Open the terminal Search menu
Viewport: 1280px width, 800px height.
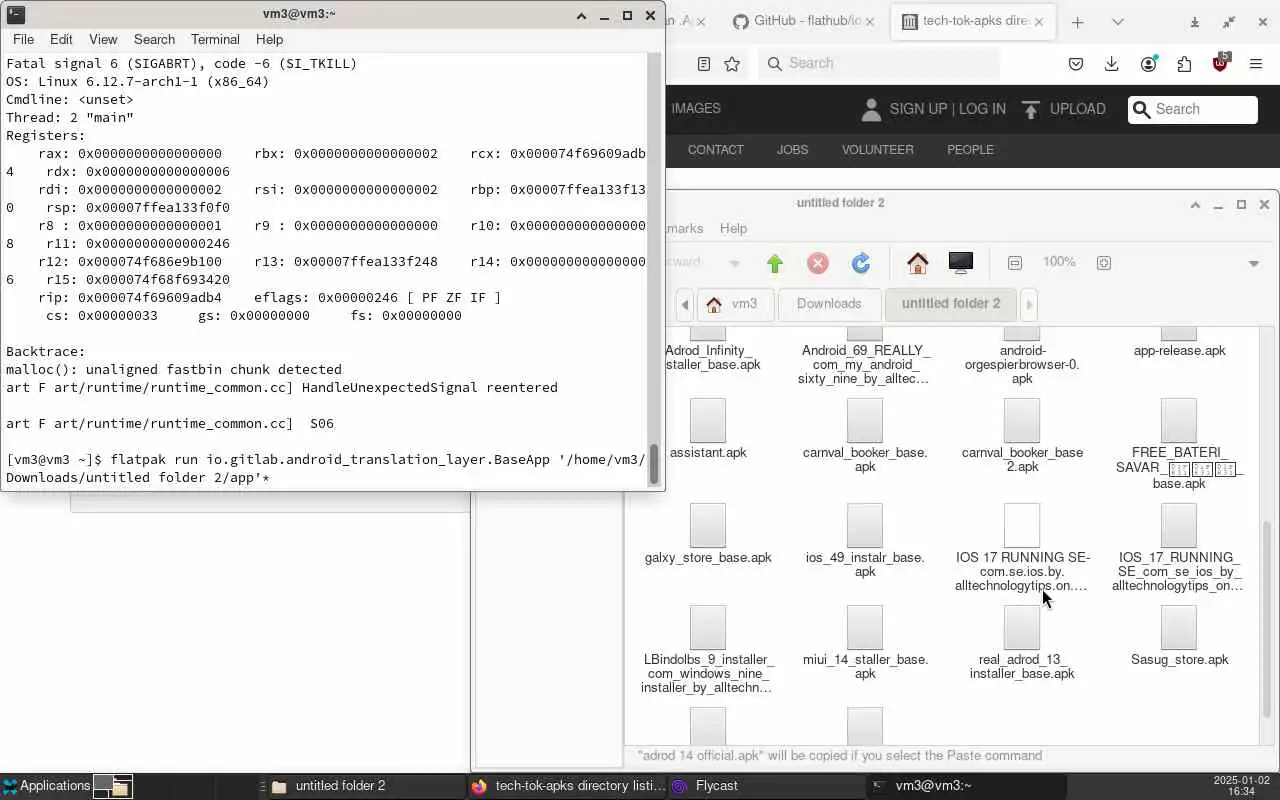154,39
